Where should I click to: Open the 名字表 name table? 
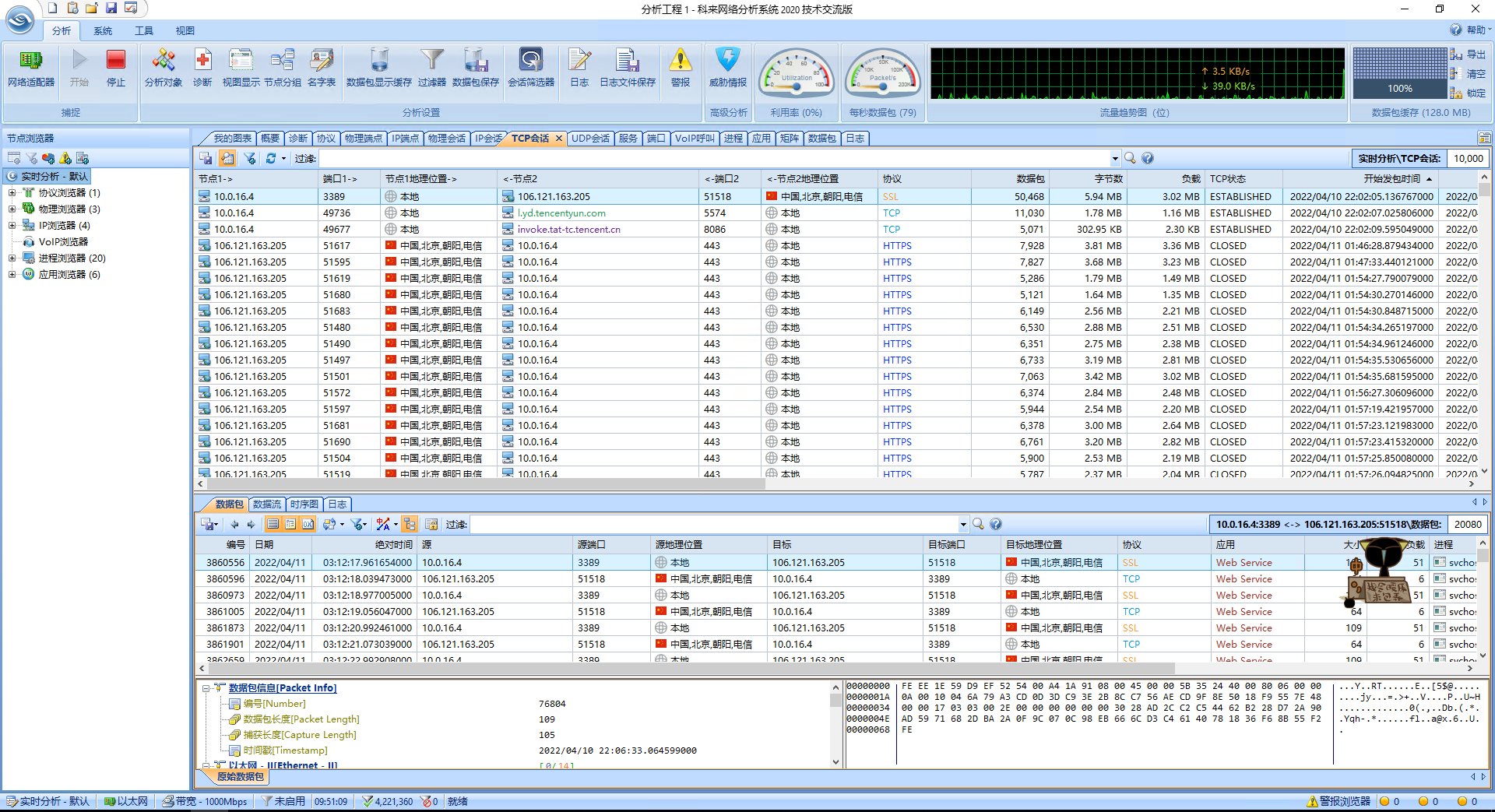tap(321, 68)
